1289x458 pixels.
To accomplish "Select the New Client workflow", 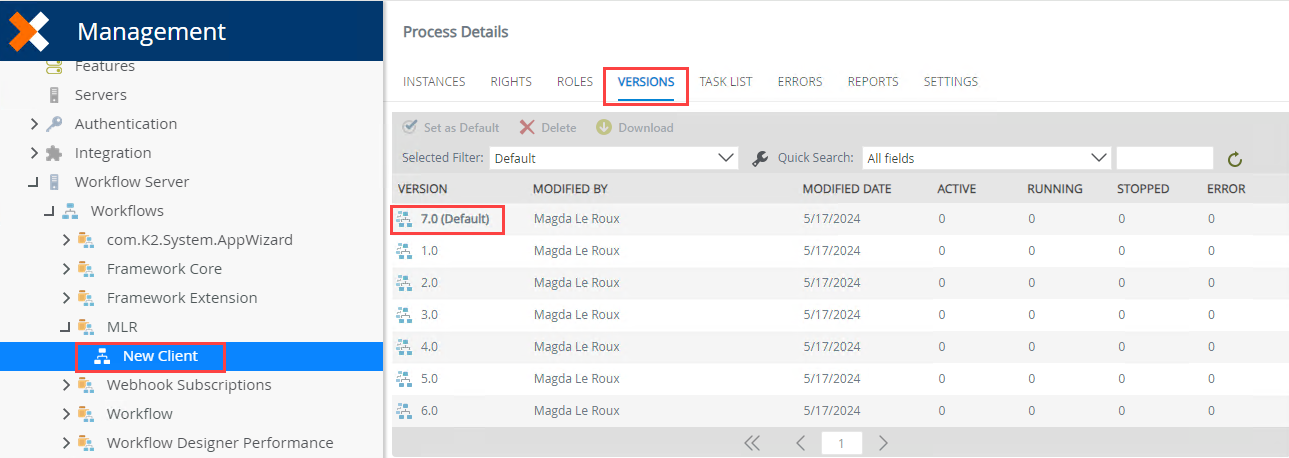I will click(x=160, y=356).
